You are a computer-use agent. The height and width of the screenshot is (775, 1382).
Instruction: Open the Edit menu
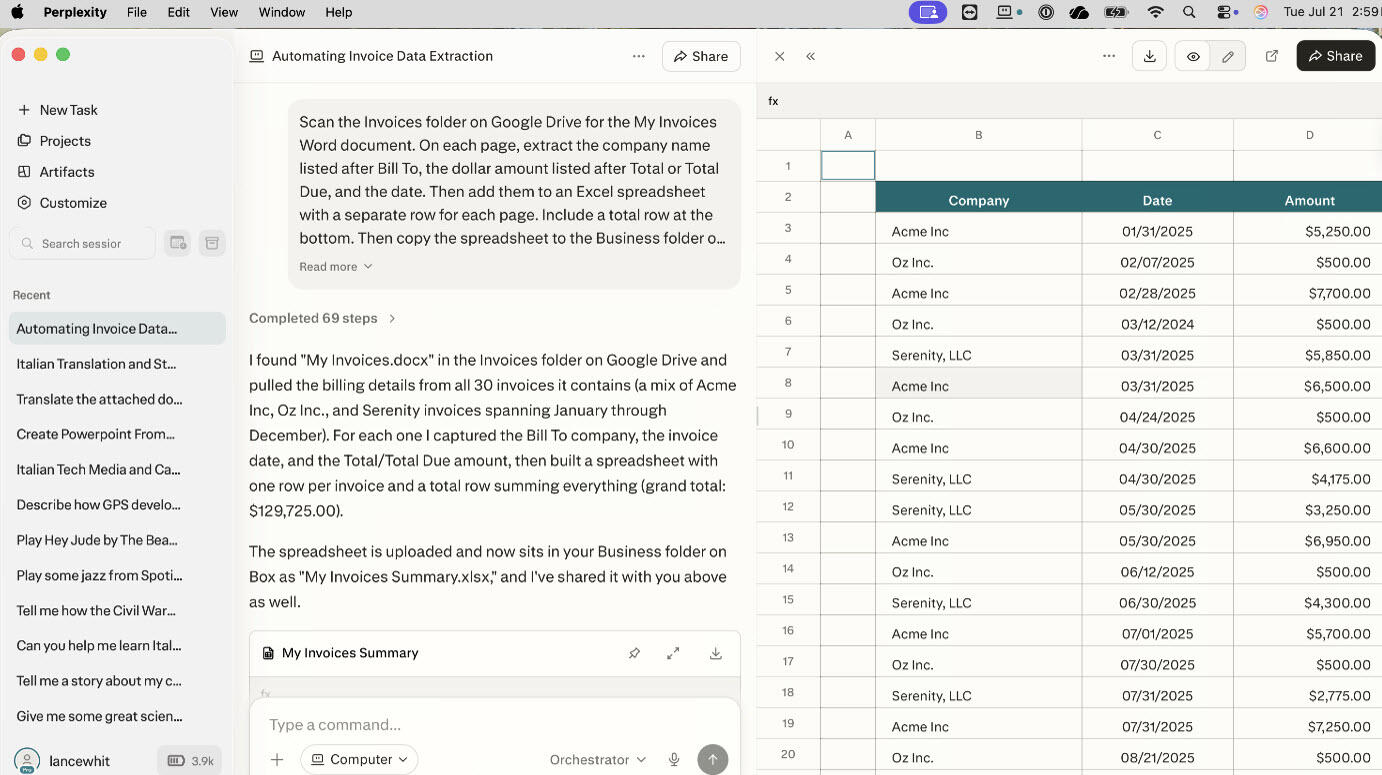pyautogui.click(x=179, y=12)
